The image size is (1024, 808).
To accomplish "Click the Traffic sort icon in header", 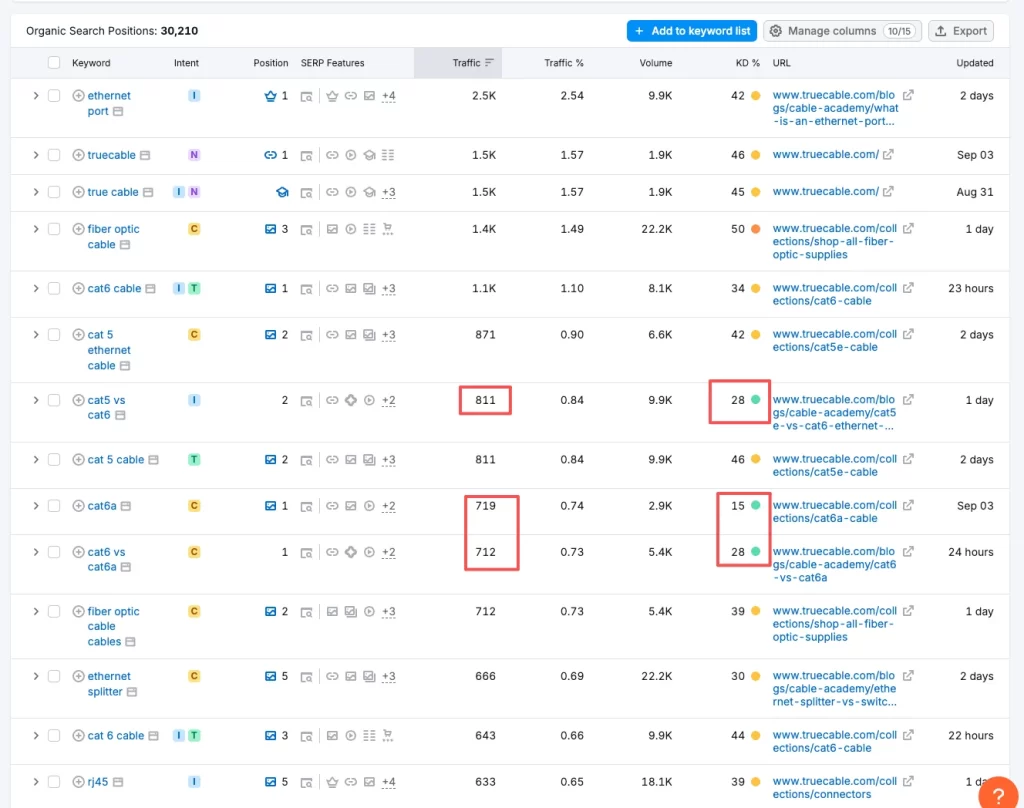I will pyautogui.click(x=489, y=63).
